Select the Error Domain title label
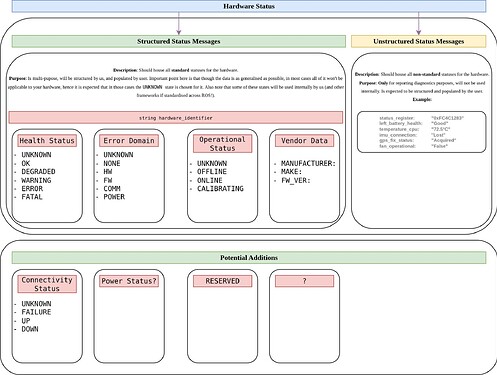The image size is (497, 375). 129,141
